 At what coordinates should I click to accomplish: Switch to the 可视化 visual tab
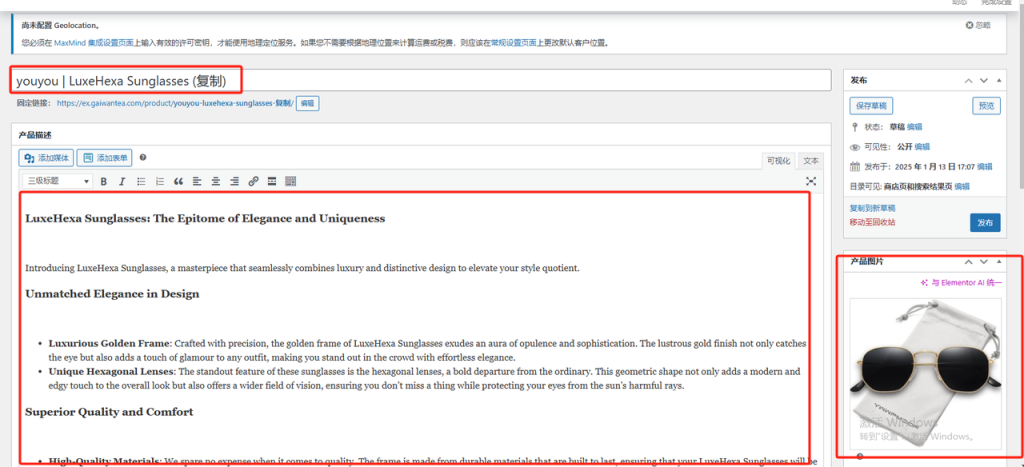778,159
